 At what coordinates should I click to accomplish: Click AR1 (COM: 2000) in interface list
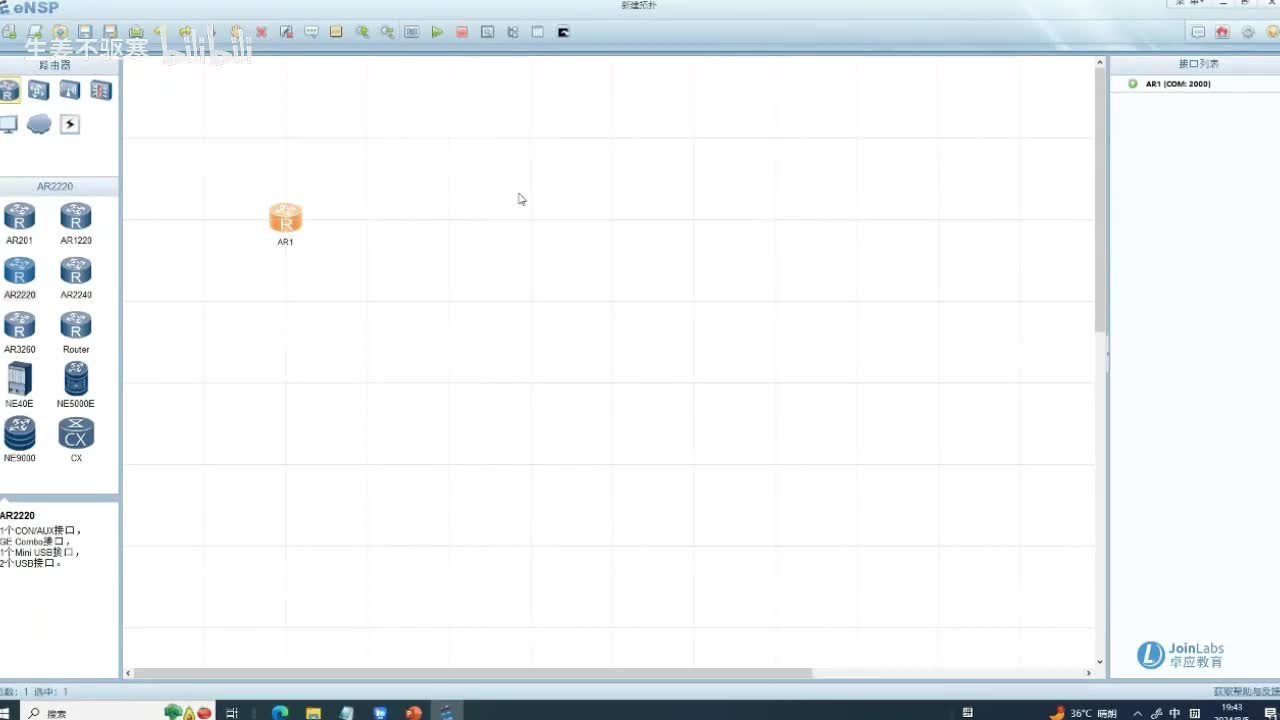click(1178, 84)
